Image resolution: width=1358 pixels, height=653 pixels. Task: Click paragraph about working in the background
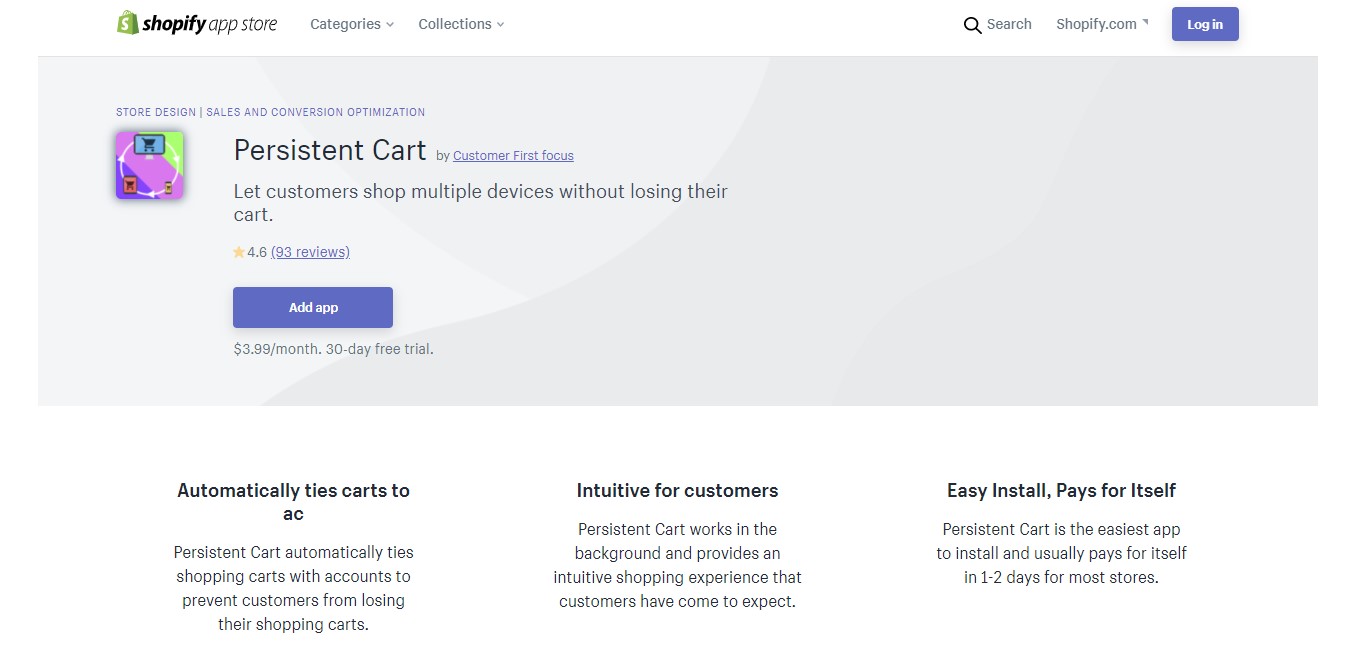click(x=677, y=565)
